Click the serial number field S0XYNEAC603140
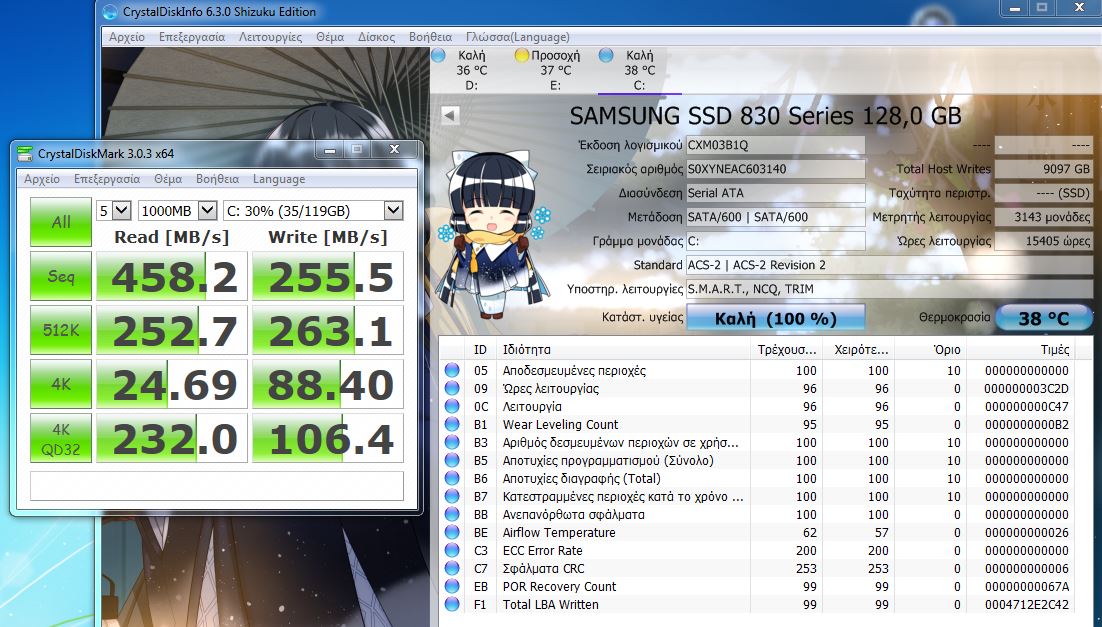1102x627 pixels. (x=775, y=169)
